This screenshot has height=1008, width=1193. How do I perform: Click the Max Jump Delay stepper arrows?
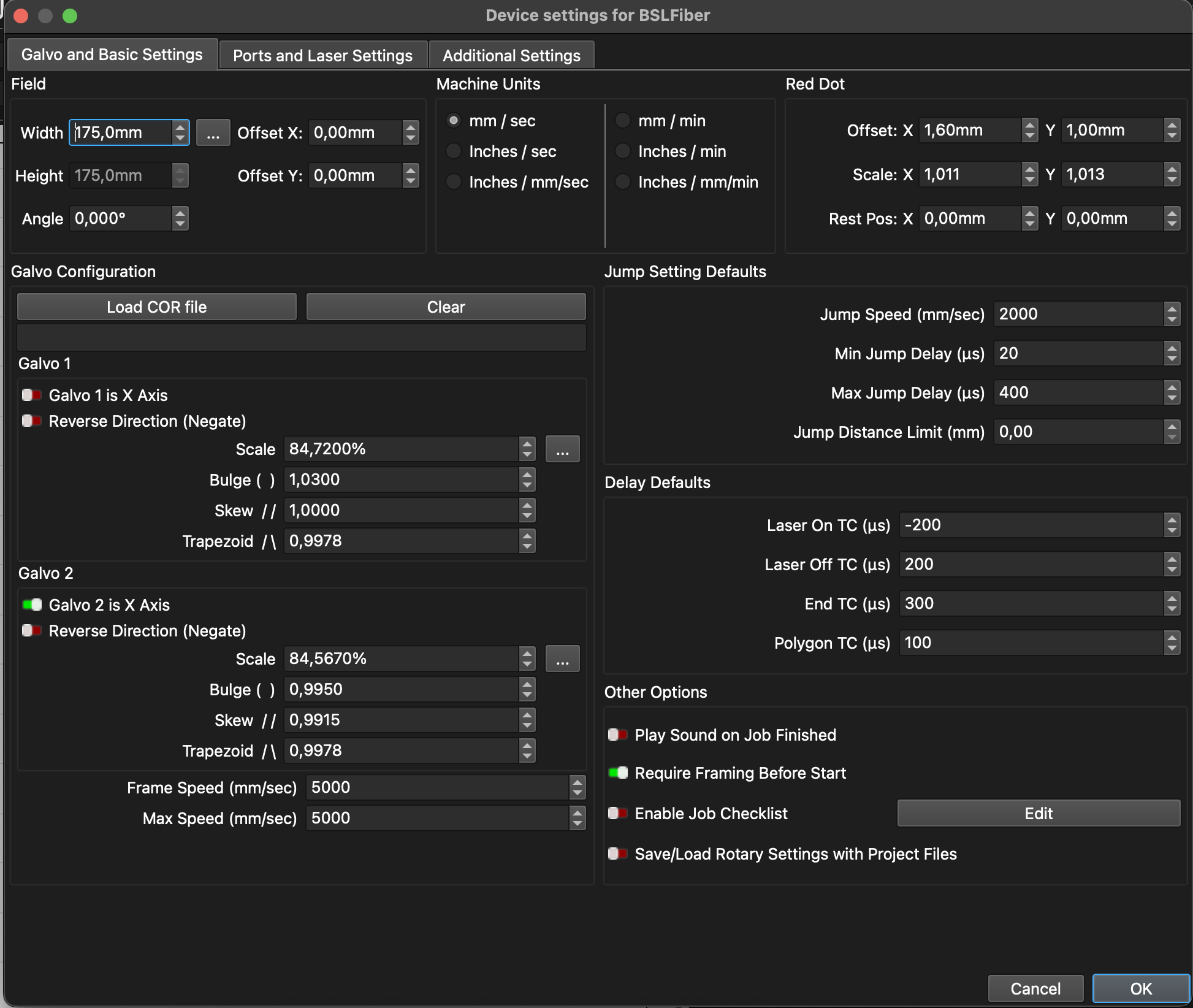(1172, 393)
